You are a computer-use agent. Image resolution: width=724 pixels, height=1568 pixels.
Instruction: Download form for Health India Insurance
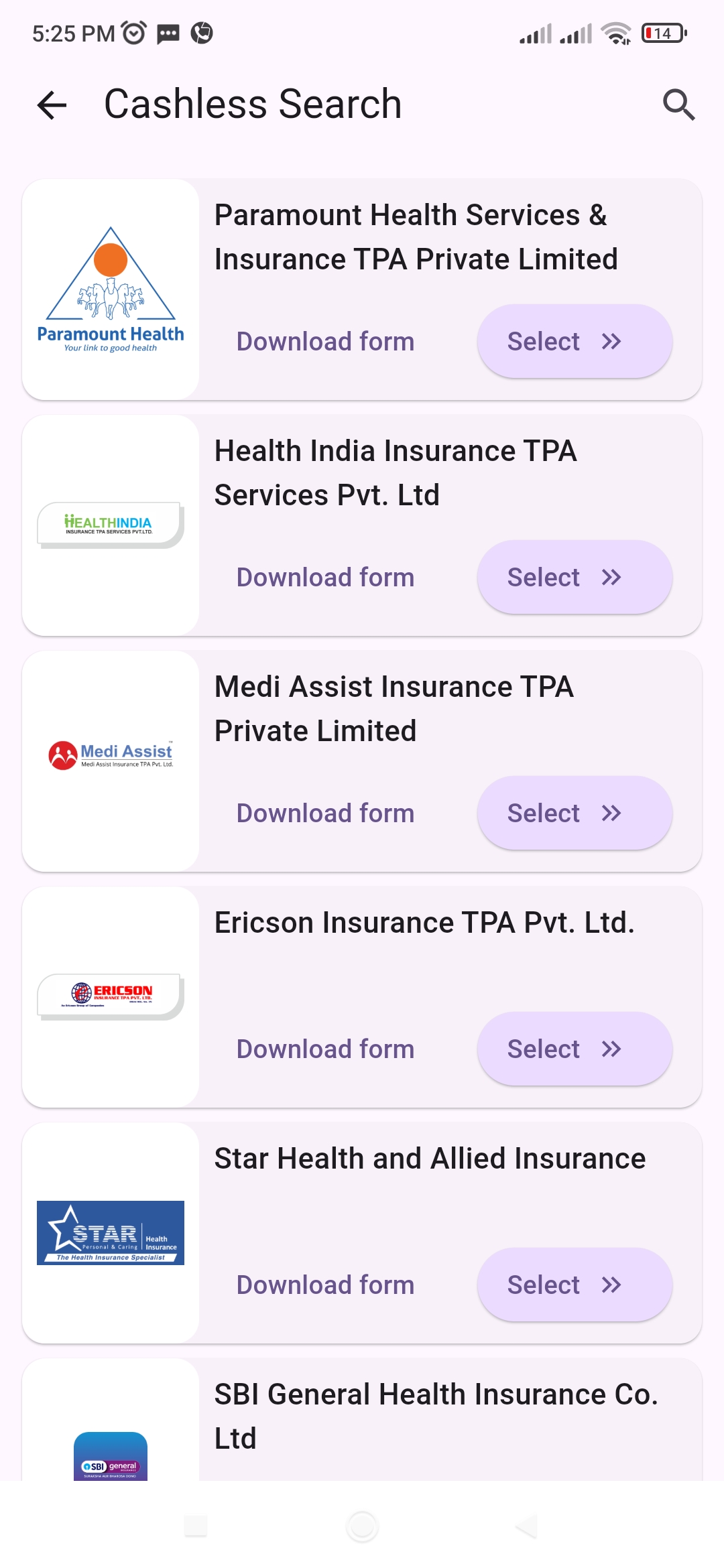[x=325, y=578]
